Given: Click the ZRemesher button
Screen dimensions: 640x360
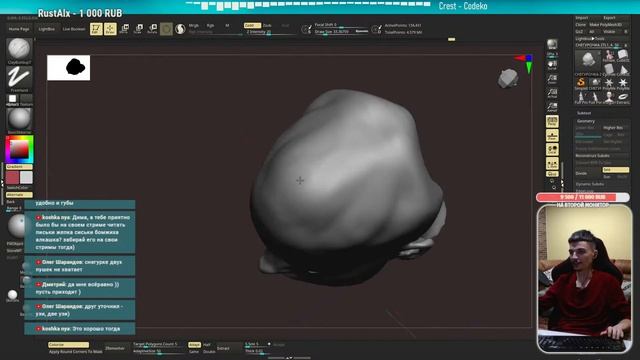Looking at the screenshot, I should click(x=115, y=348).
